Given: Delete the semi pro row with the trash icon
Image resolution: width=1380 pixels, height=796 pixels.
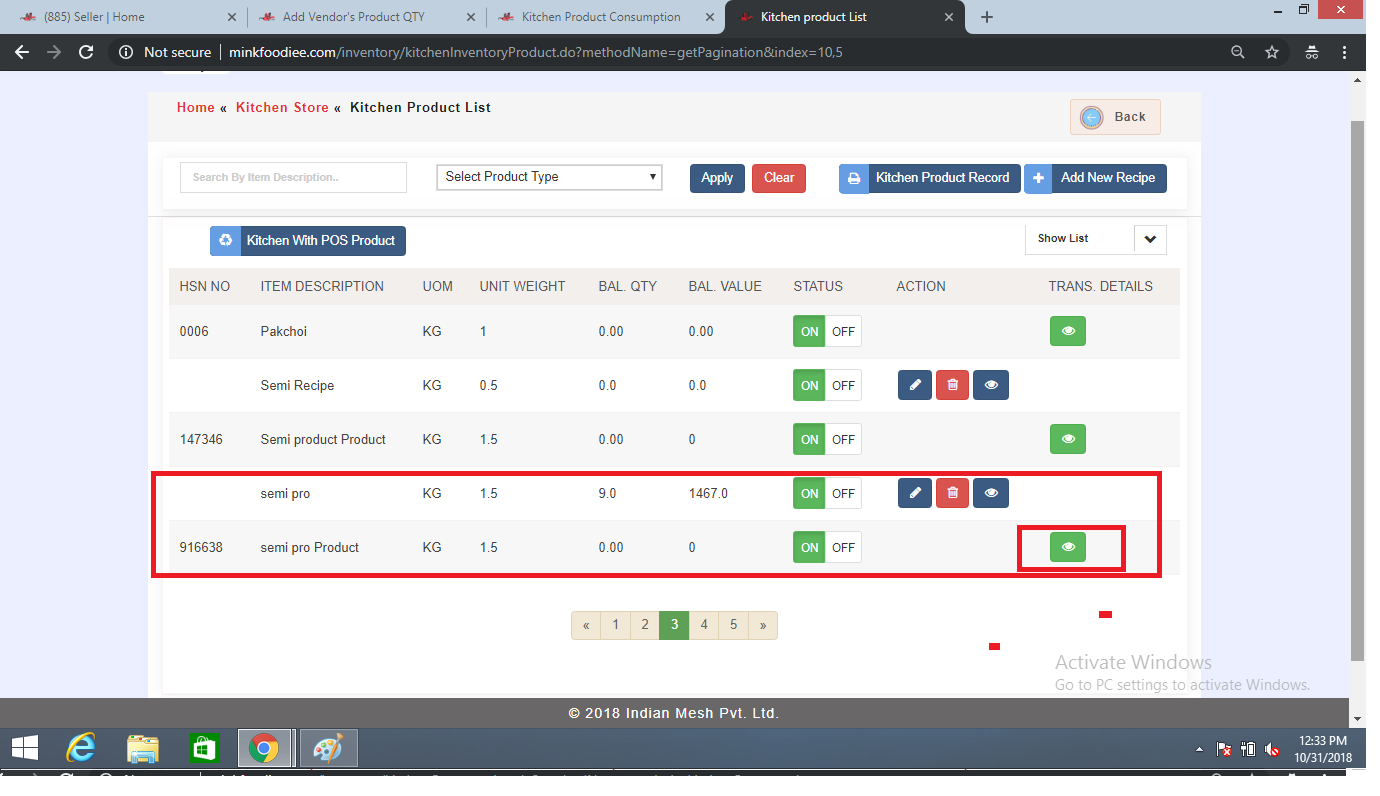Looking at the screenshot, I should click(952, 493).
